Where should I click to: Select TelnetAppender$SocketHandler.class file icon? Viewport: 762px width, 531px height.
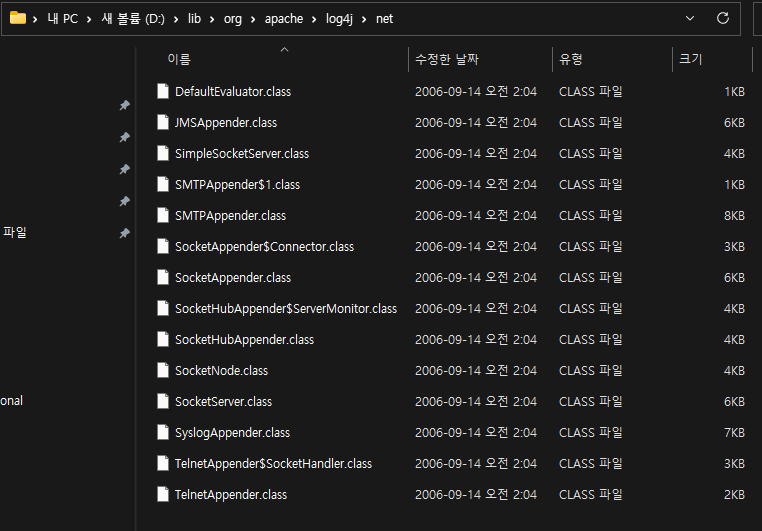click(x=163, y=463)
